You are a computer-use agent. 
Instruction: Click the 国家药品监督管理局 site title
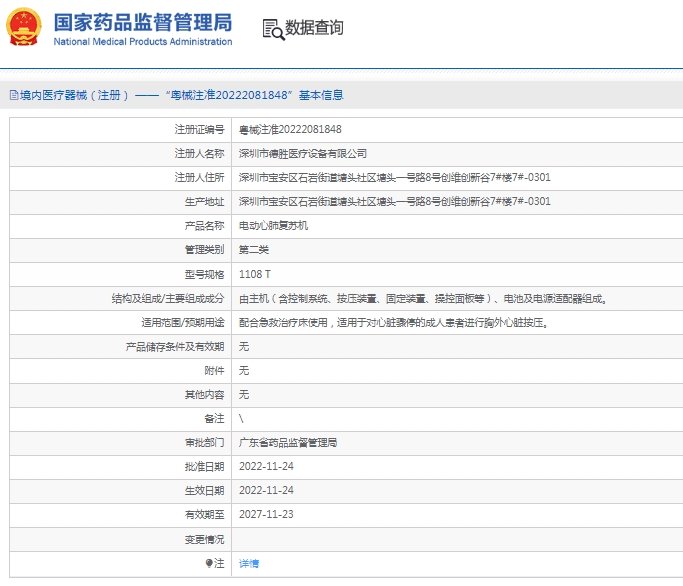pos(143,22)
